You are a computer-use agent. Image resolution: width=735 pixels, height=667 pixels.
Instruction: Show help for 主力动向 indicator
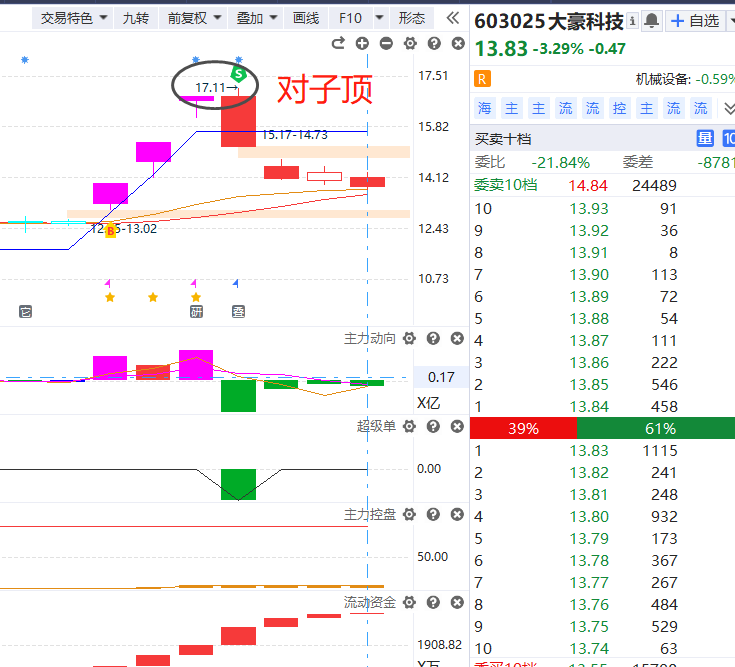pyautogui.click(x=433, y=338)
